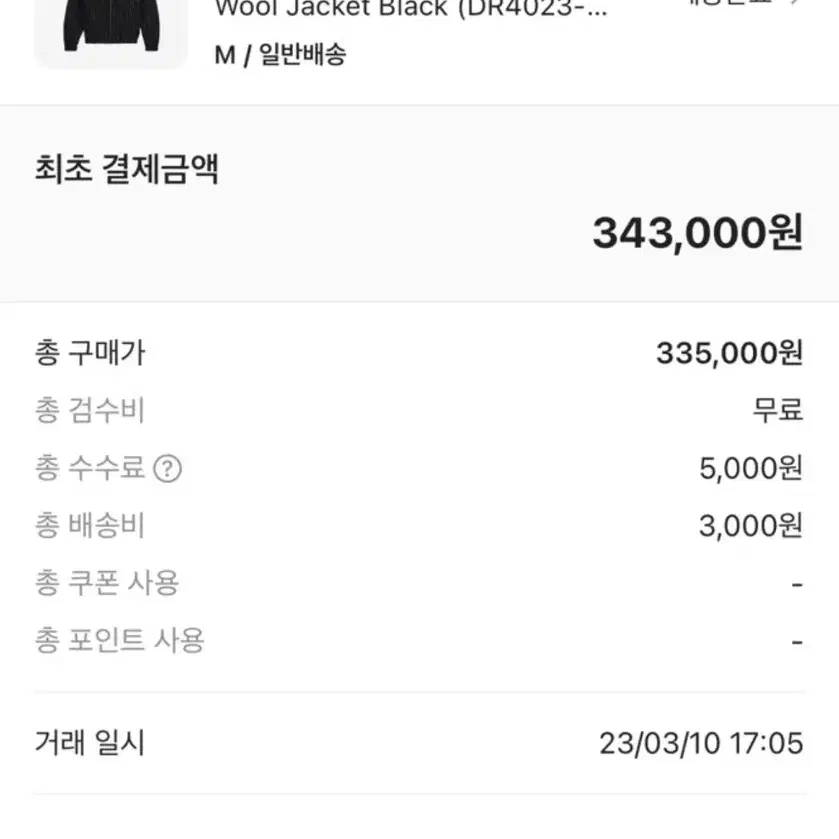Tap the 총 수수료 label text
The height and width of the screenshot is (839, 839).
coord(90,468)
